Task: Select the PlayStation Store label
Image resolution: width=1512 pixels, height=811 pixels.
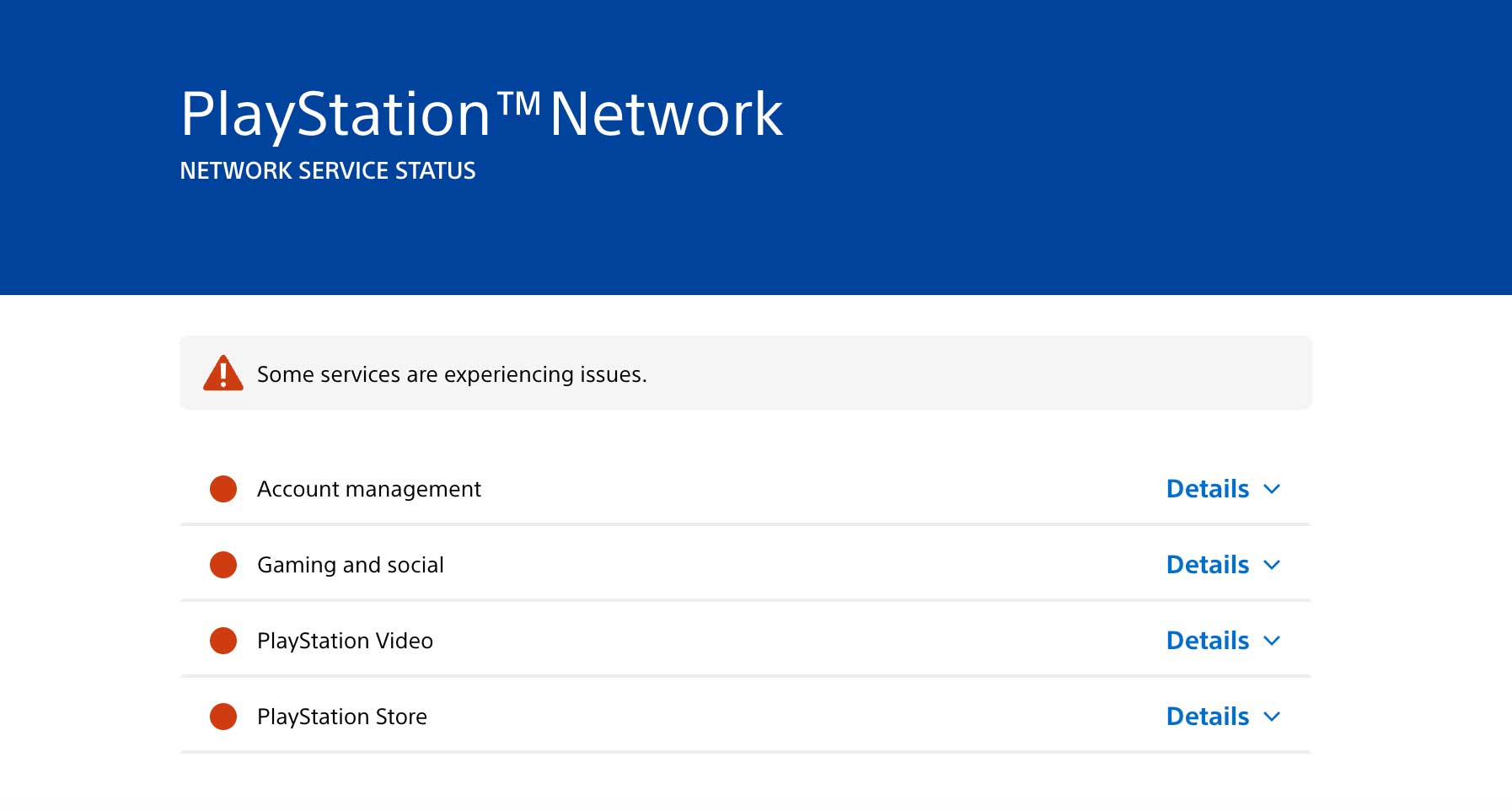Action: [x=342, y=717]
